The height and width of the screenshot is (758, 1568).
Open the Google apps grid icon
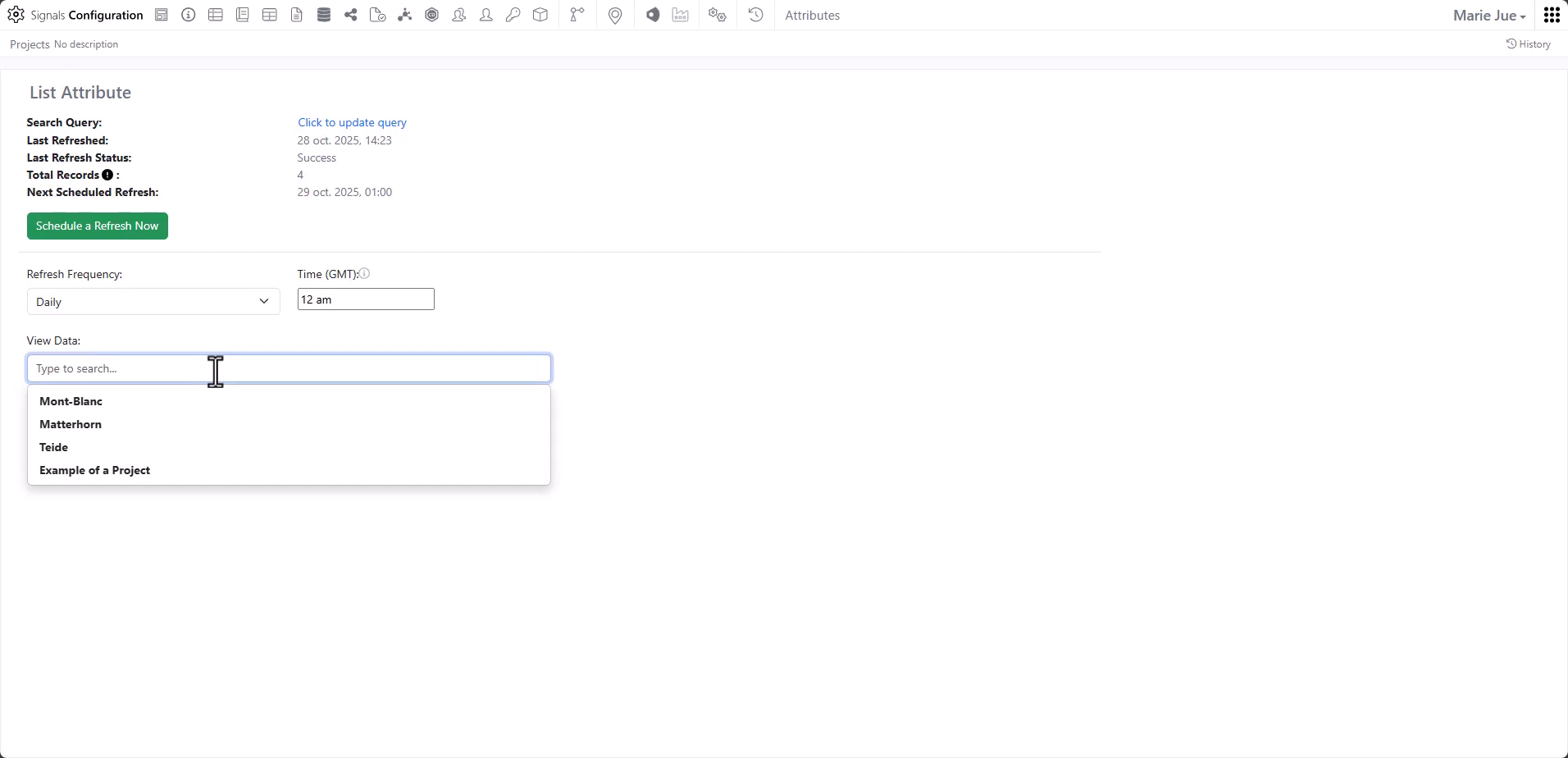tap(1550, 14)
